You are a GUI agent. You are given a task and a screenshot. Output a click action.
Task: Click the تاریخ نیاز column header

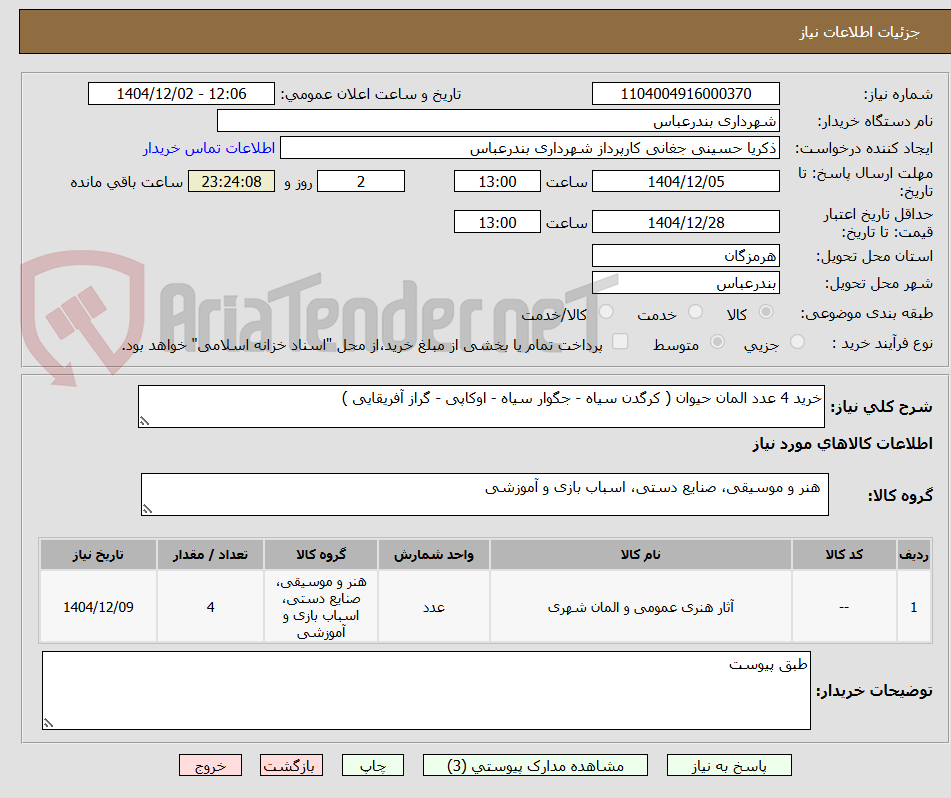[x=98, y=554]
